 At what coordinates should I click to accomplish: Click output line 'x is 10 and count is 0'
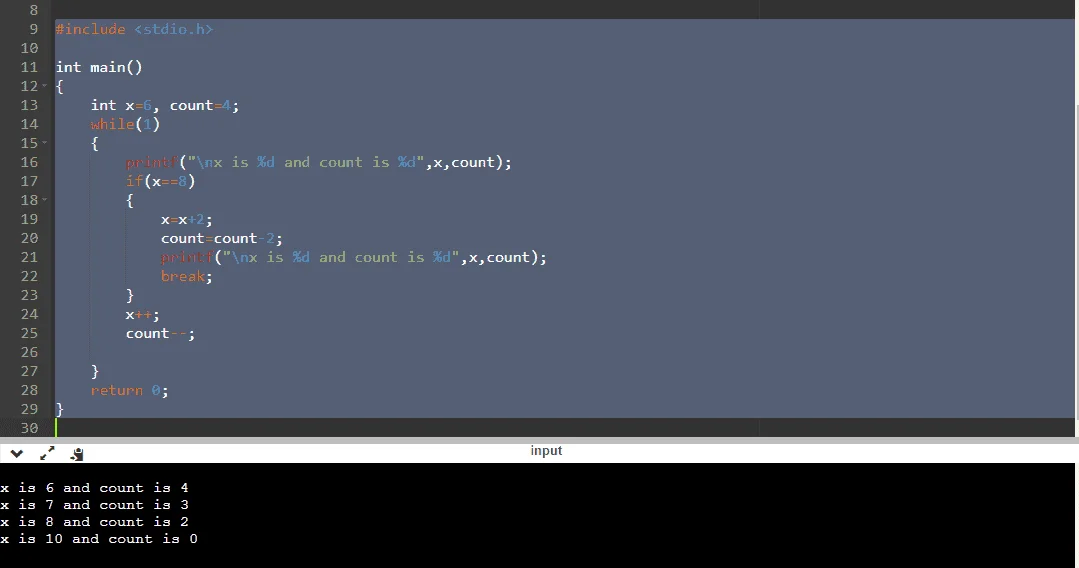coord(99,539)
